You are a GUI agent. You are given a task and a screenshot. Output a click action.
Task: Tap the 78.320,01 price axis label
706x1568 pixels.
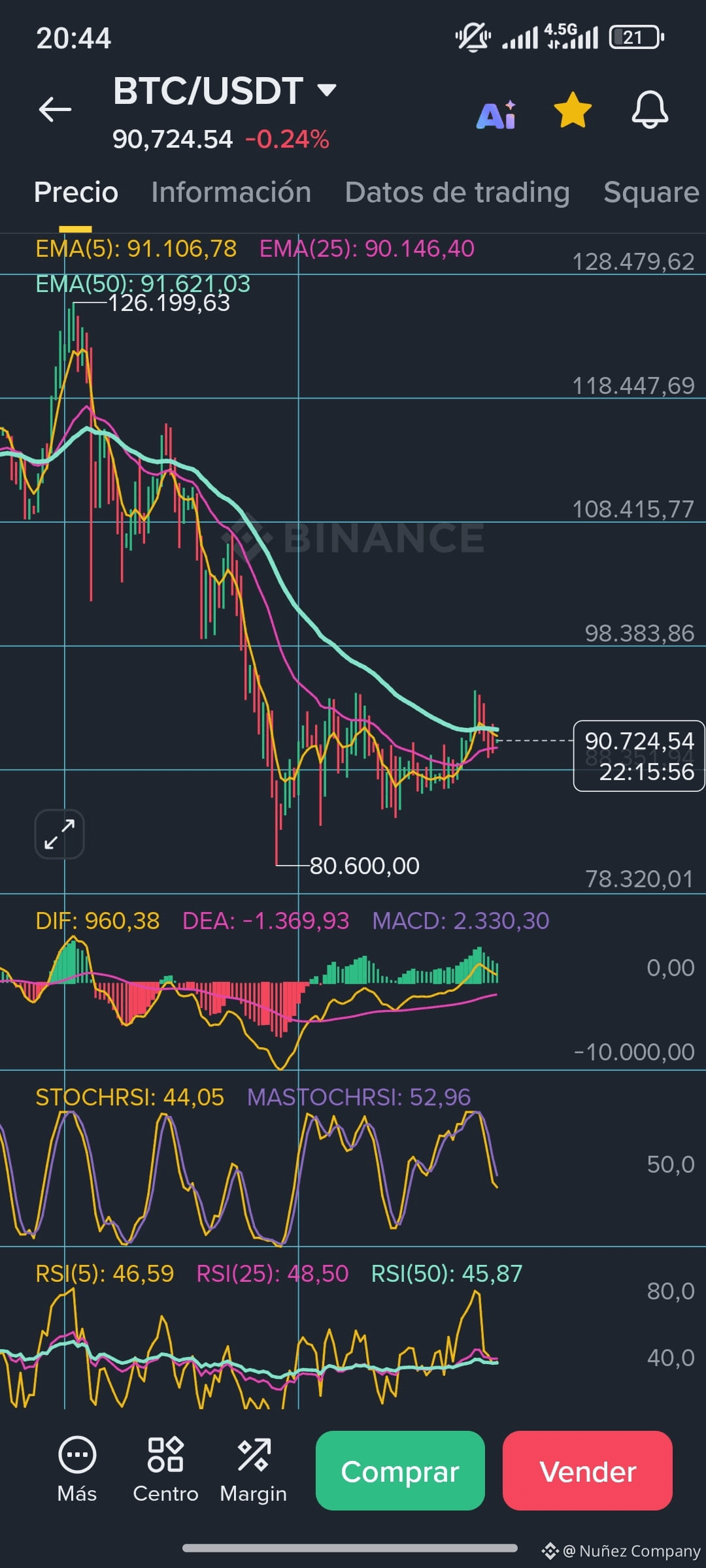(x=639, y=879)
